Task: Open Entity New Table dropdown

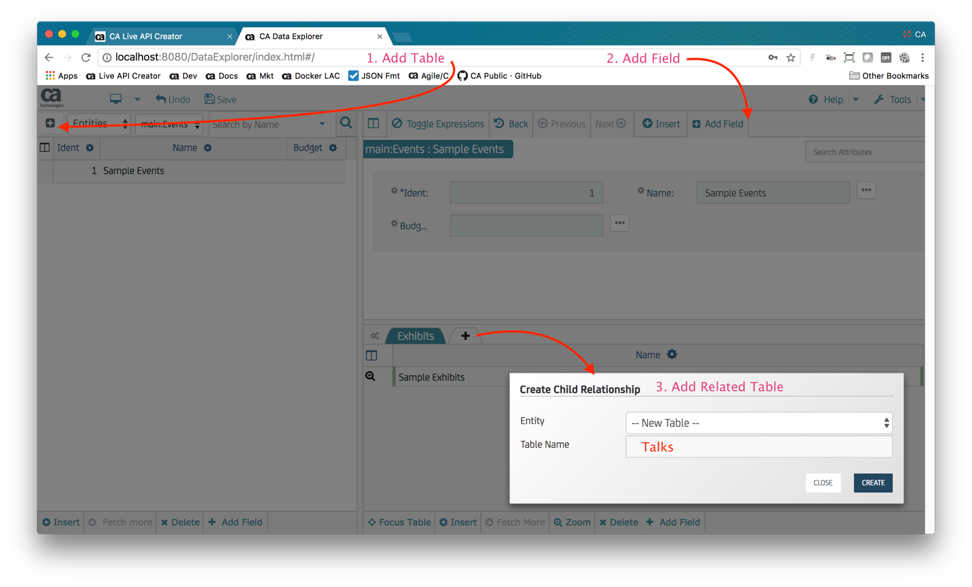Action: pyautogui.click(x=759, y=423)
